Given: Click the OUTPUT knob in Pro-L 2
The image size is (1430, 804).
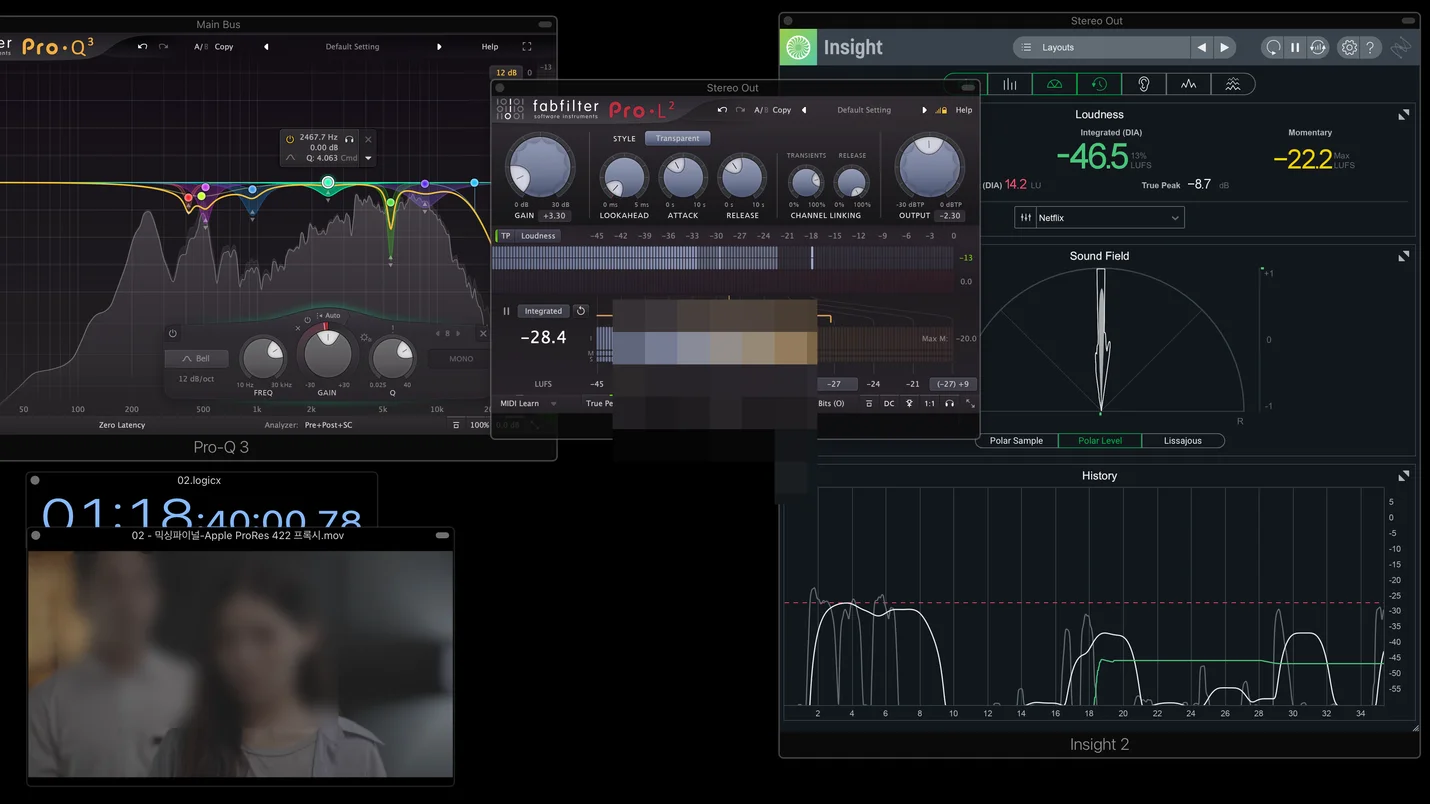Looking at the screenshot, I should (930, 167).
